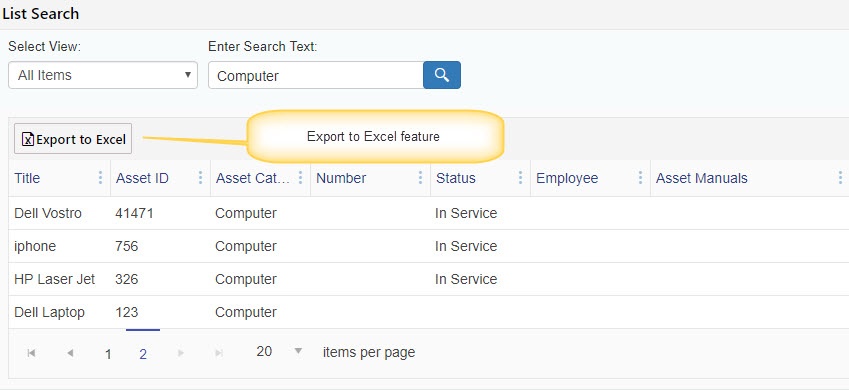Go to the previous page arrow
849x390 pixels.
tap(70, 353)
